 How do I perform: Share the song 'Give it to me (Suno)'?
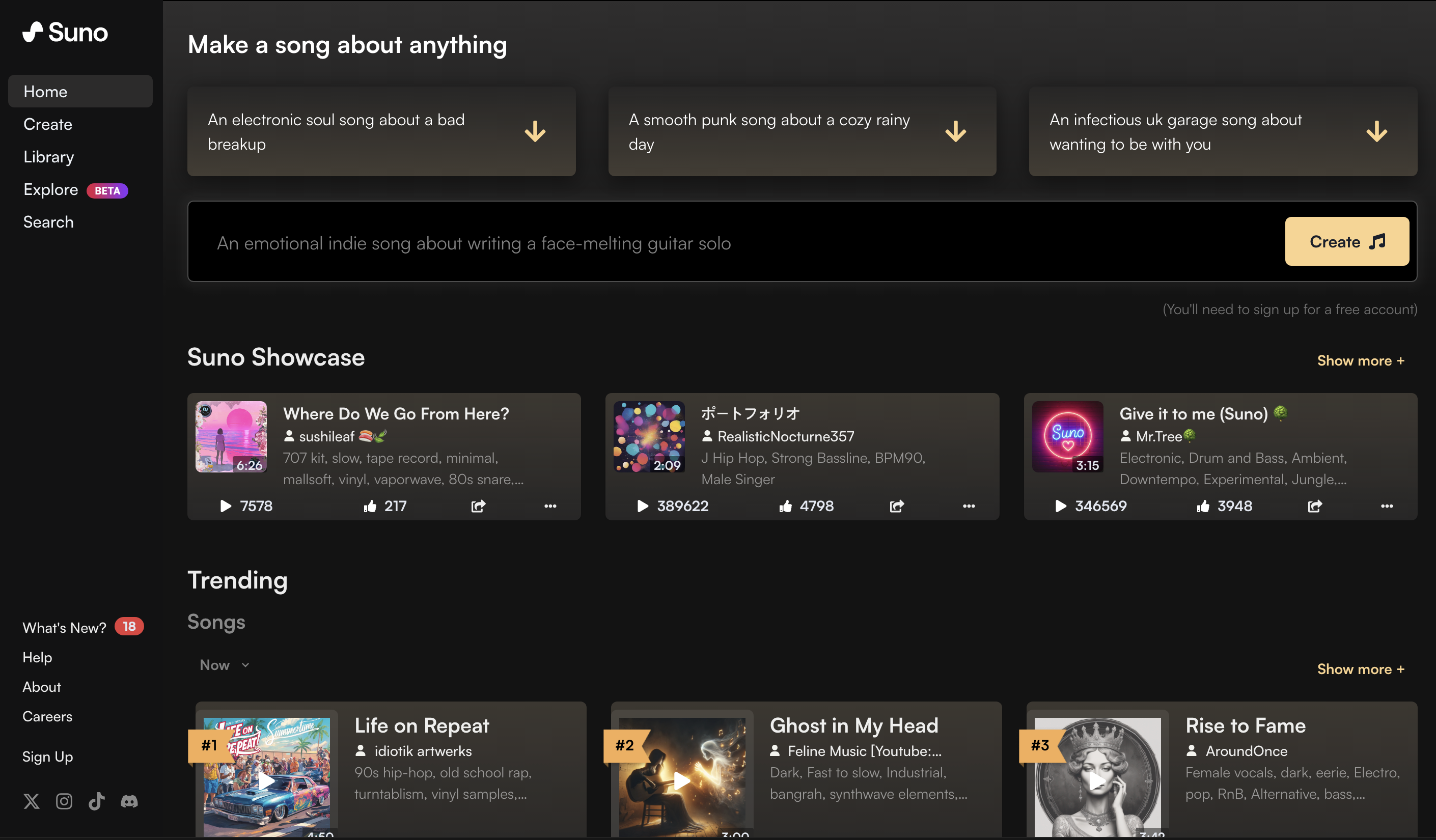[x=1315, y=506]
